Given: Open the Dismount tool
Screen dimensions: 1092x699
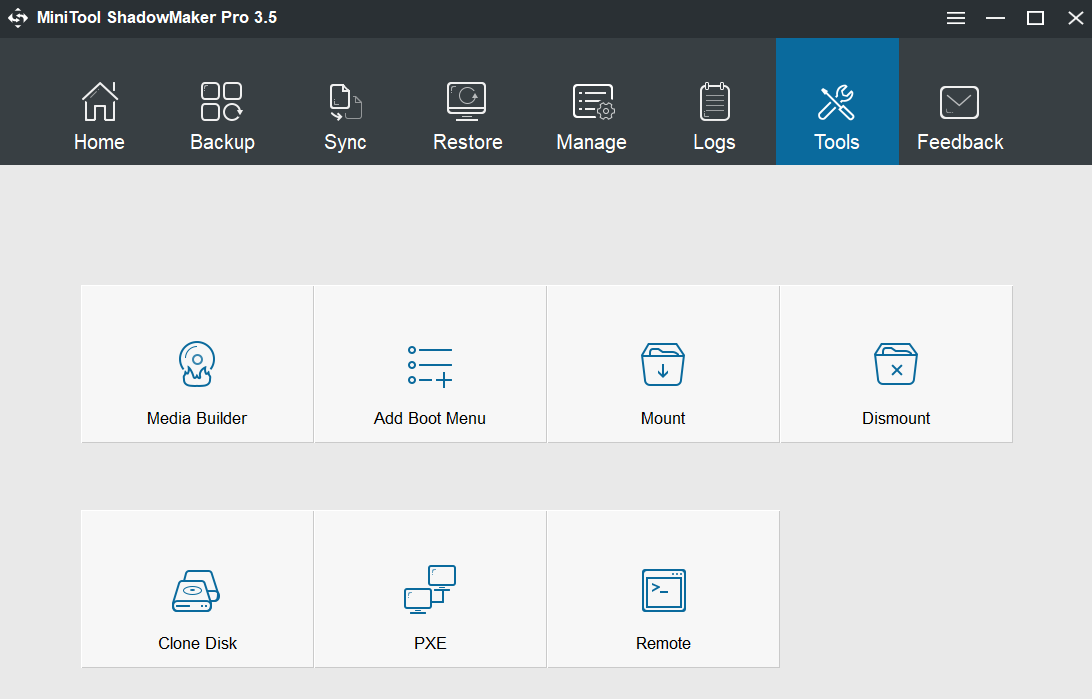Looking at the screenshot, I should click(x=896, y=363).
